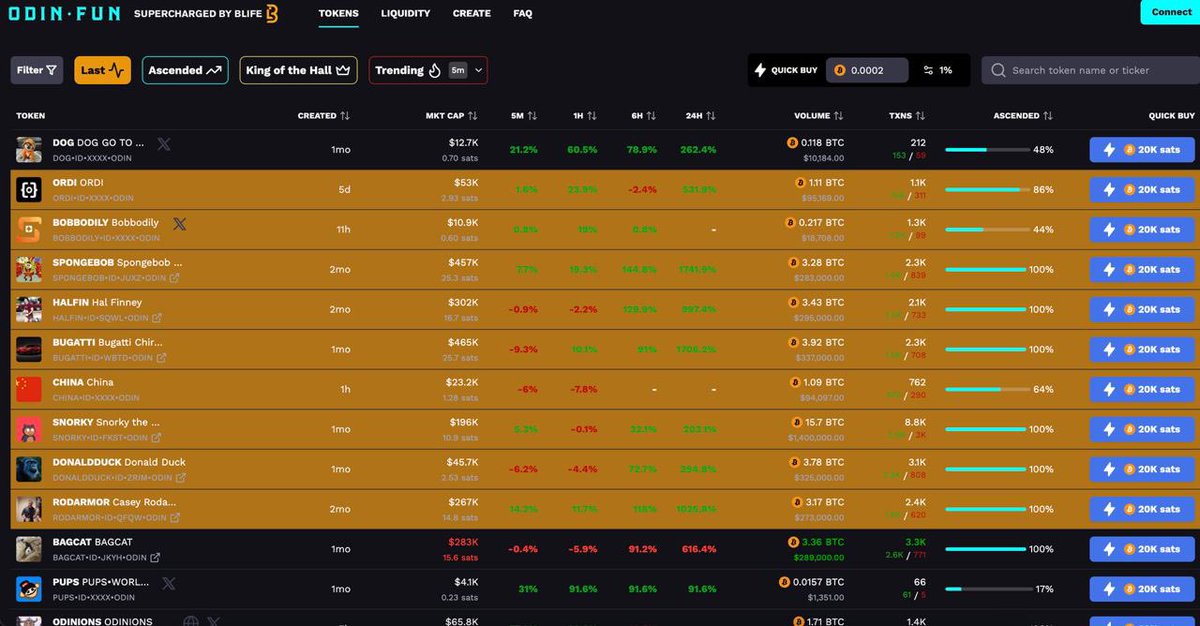Viewport: 1200px width, 626px height.
Task: Click the SNORKY volume 15.7 BTC value
Action: click(818, 422)
